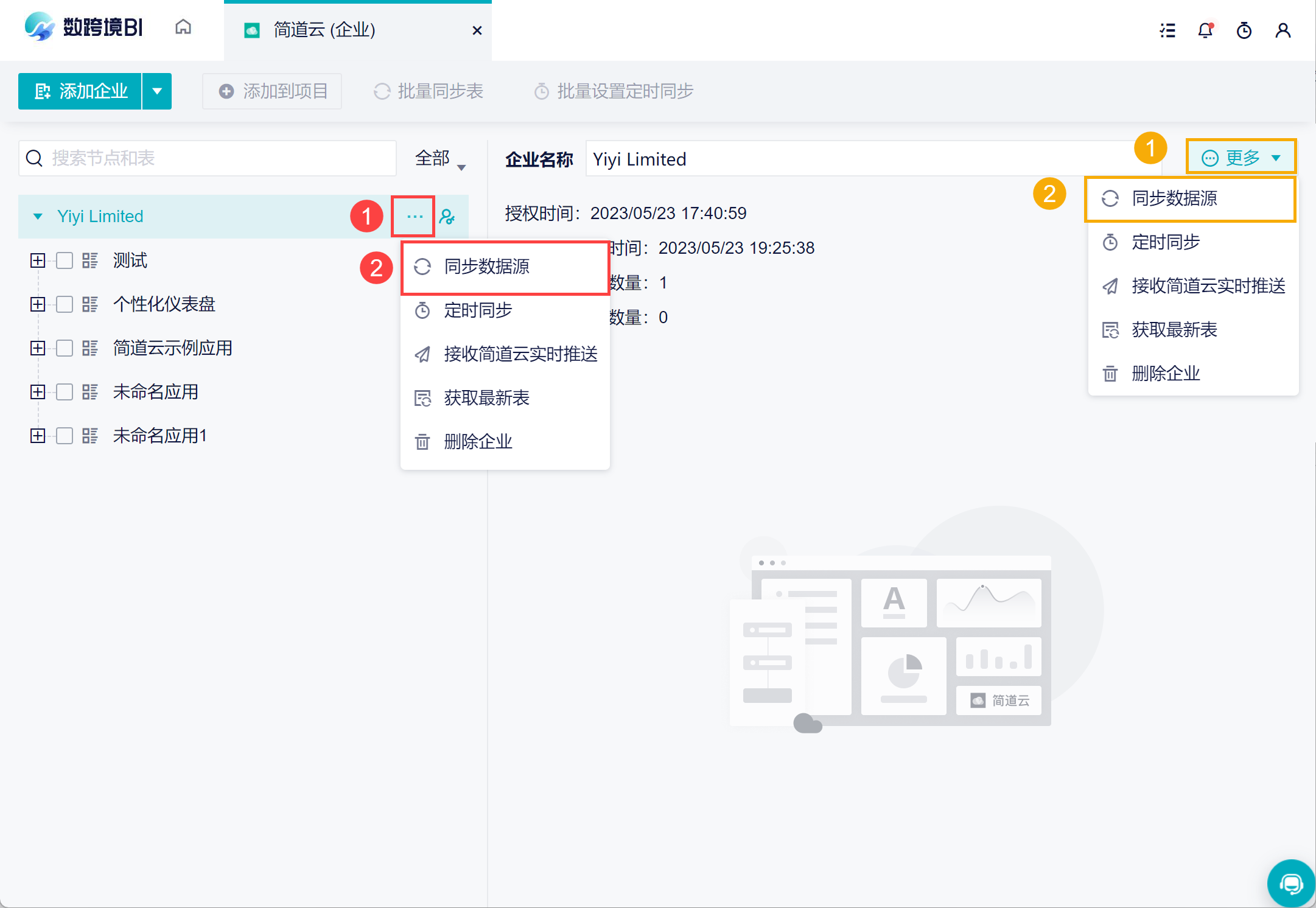Check the 未命名应用 checkbox
Viewport: 1316px width, 908px height.
click(x=65, y=392)
